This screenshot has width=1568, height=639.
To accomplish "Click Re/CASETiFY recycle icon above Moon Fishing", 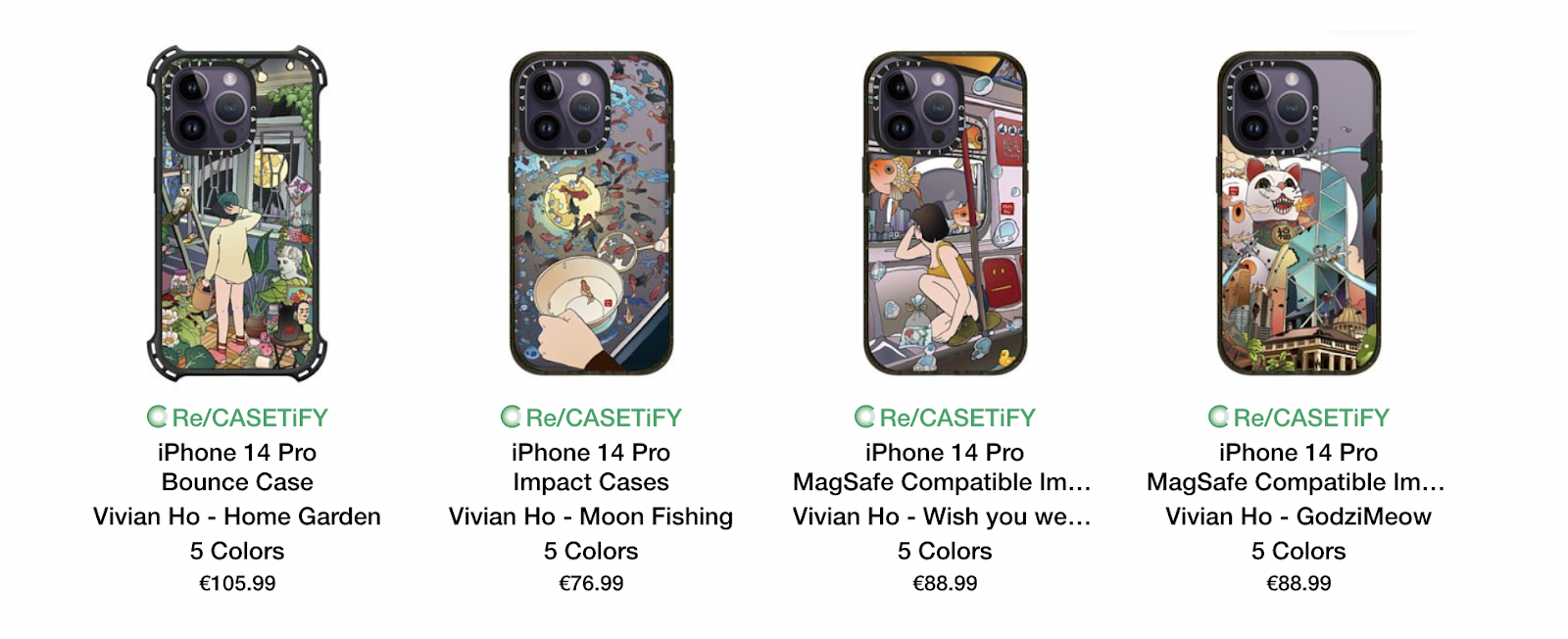I will point(511,418).
